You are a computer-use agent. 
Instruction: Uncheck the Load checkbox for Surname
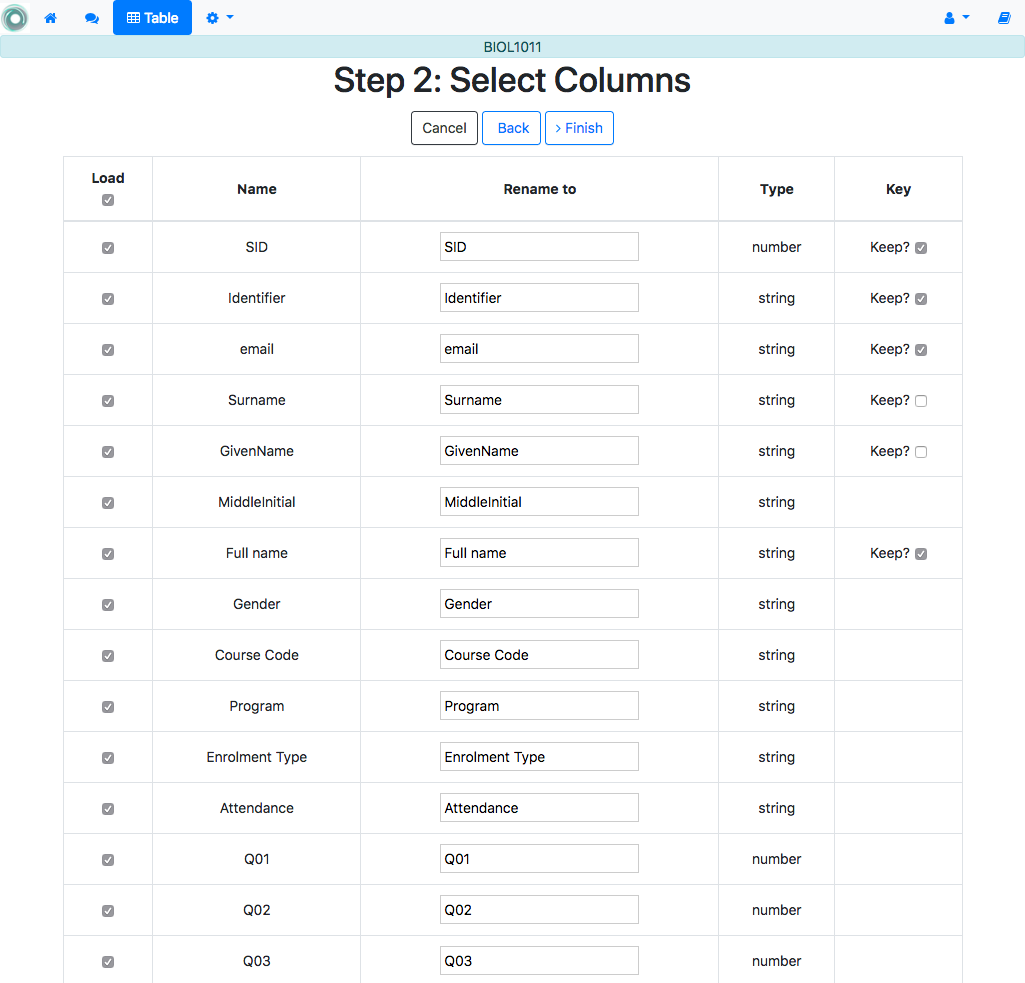click(108, 401)
